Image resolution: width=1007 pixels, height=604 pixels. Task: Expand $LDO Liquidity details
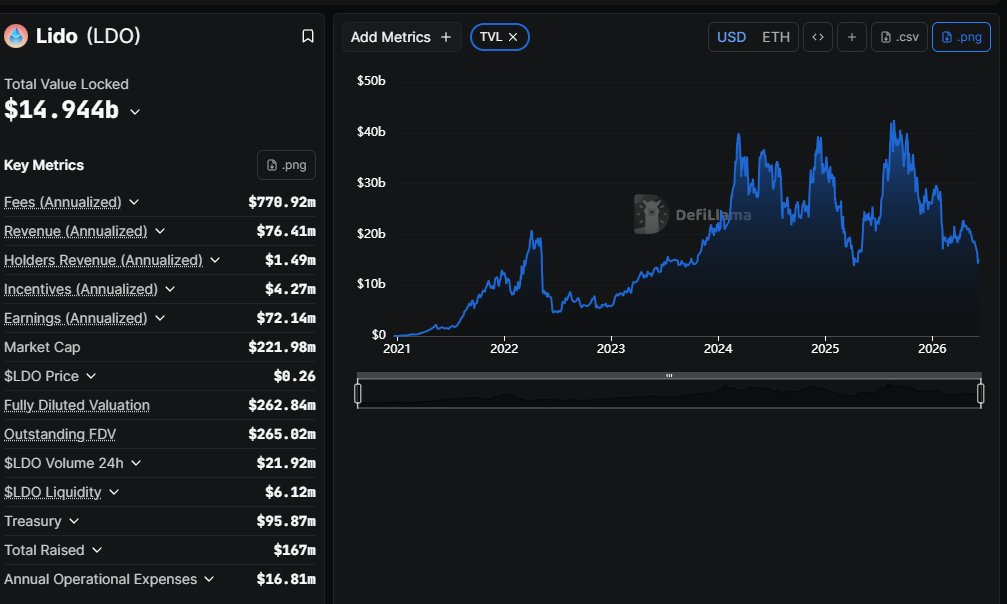click(114, 492)
